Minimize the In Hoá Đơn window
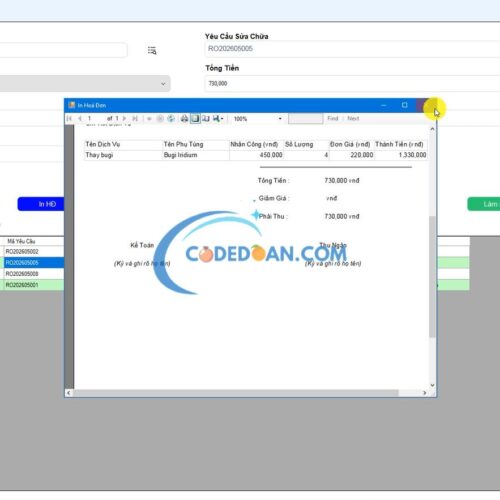 click(384, 105)
